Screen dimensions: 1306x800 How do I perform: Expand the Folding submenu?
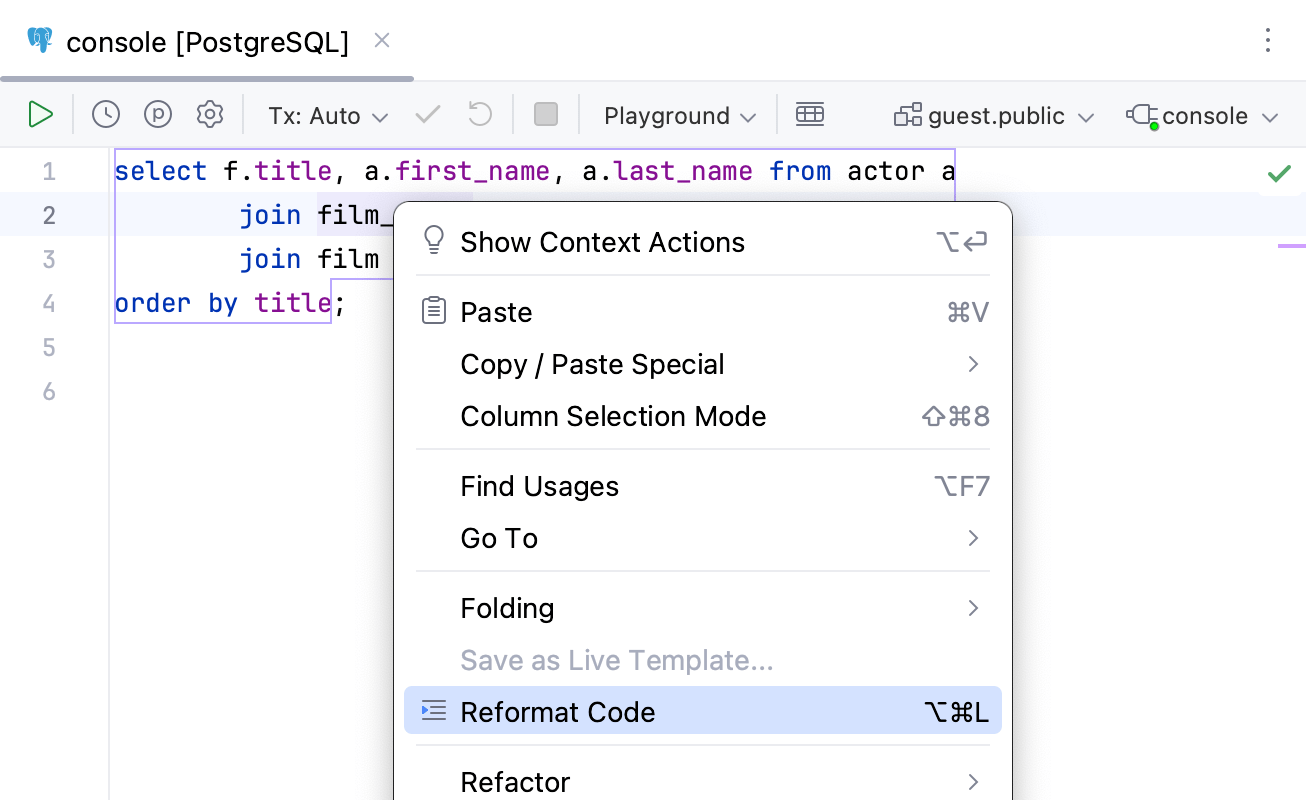coord(507,608)
